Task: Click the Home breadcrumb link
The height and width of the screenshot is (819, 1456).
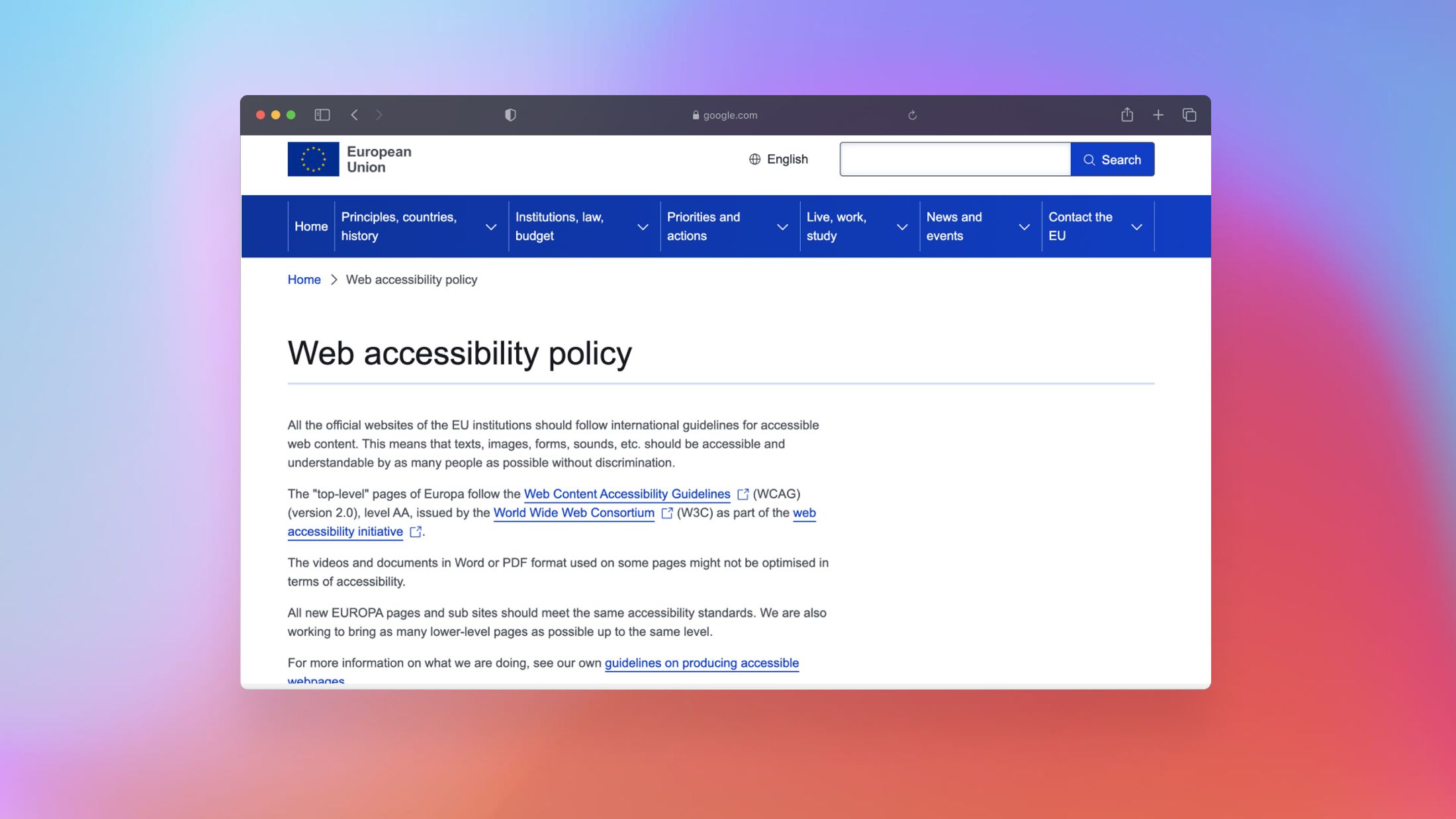Action: (x=304, y=279)
